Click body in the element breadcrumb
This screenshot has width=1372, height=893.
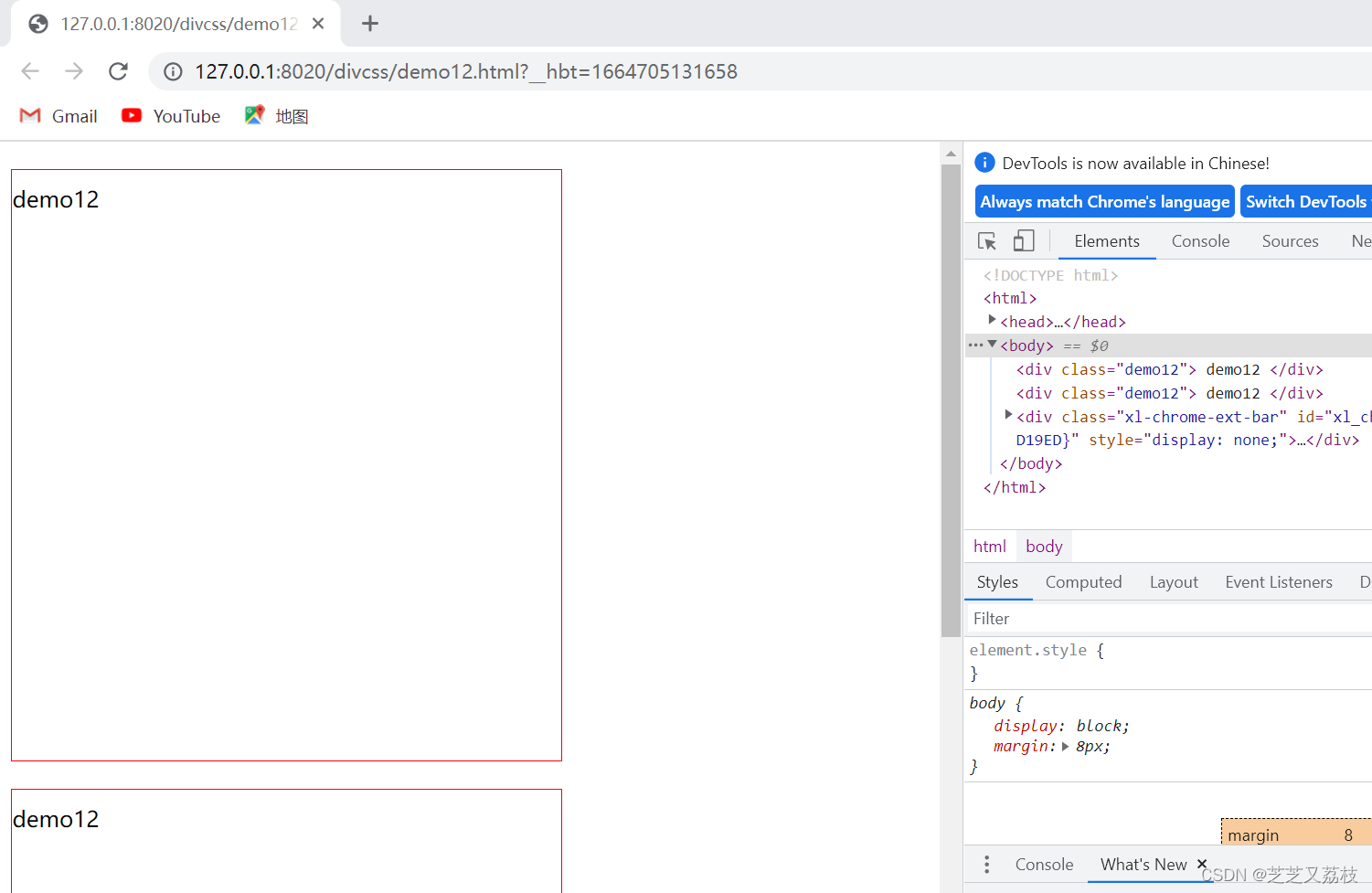(x=1044, y=547)
